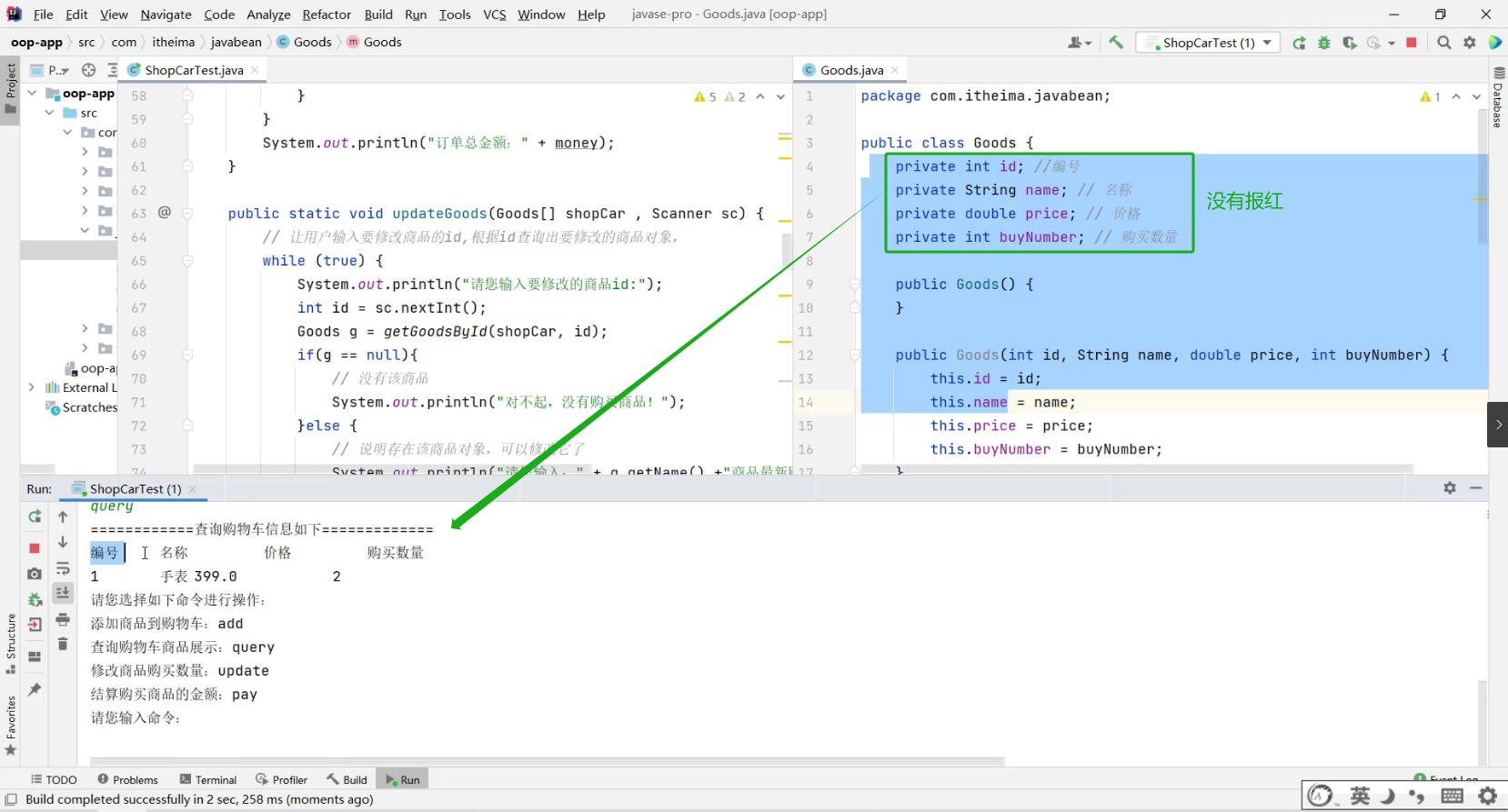Toggle the Database tool window
This screenshot has height=812, width=1508.
click(x=1498, y=97)
